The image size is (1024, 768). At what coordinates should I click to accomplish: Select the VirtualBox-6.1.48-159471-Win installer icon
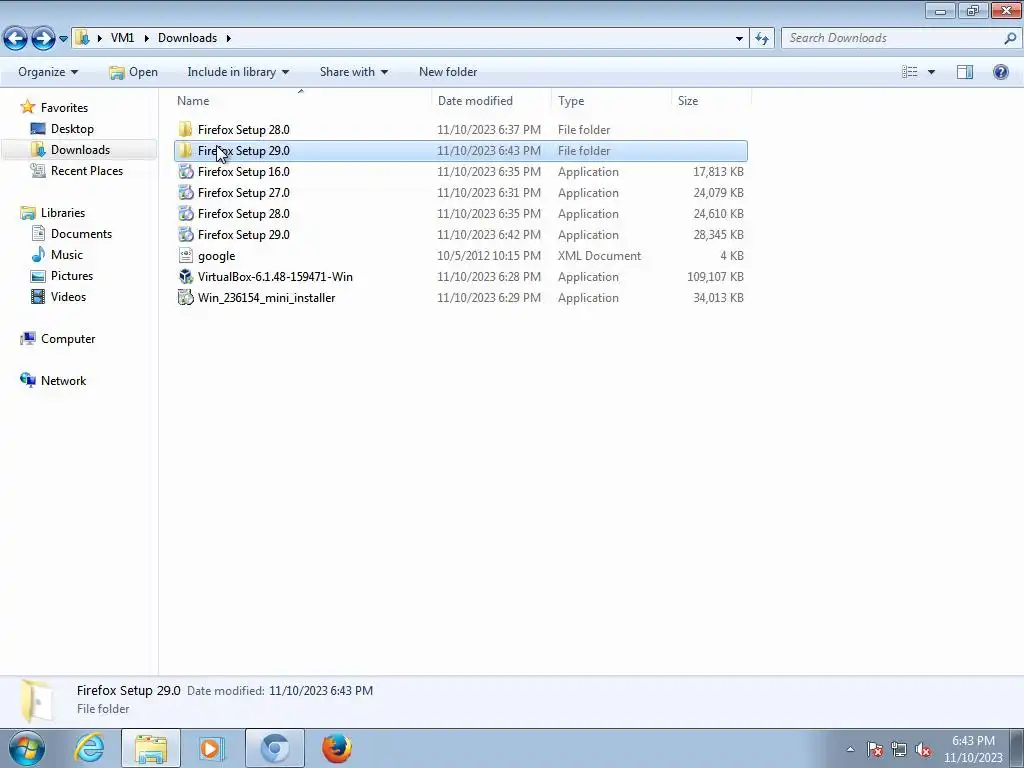(185, 276)
